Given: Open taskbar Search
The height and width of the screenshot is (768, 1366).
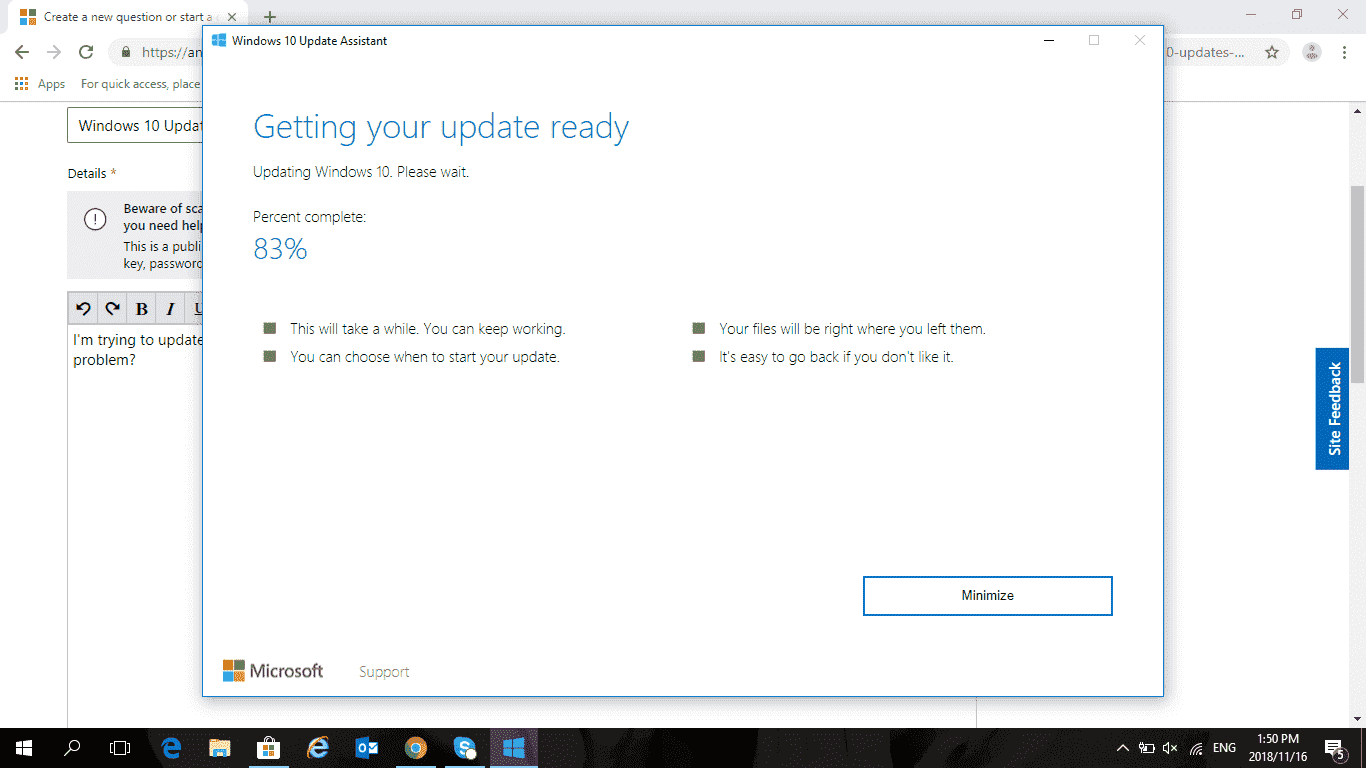Looking at the screenshot, I should pos(72,747).
